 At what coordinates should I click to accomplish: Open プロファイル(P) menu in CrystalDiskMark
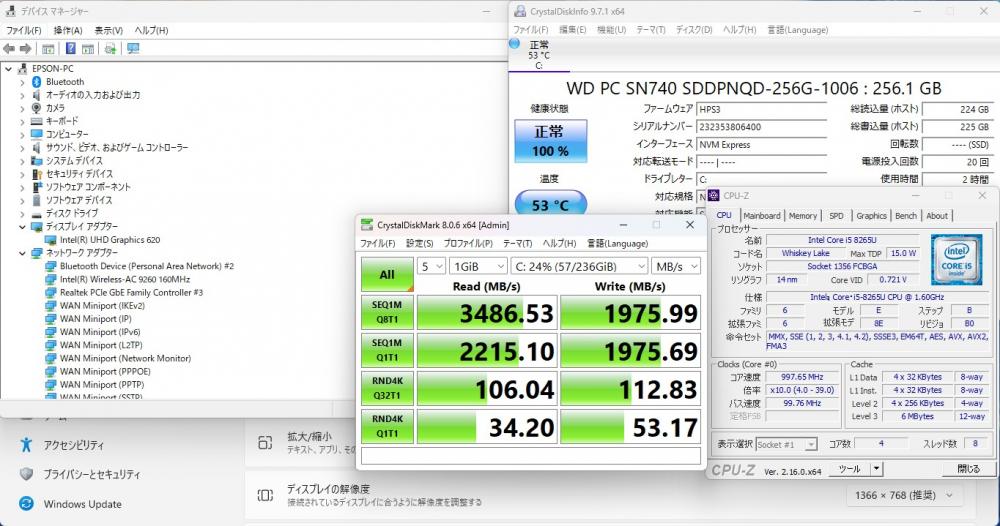tap(468, 244)
